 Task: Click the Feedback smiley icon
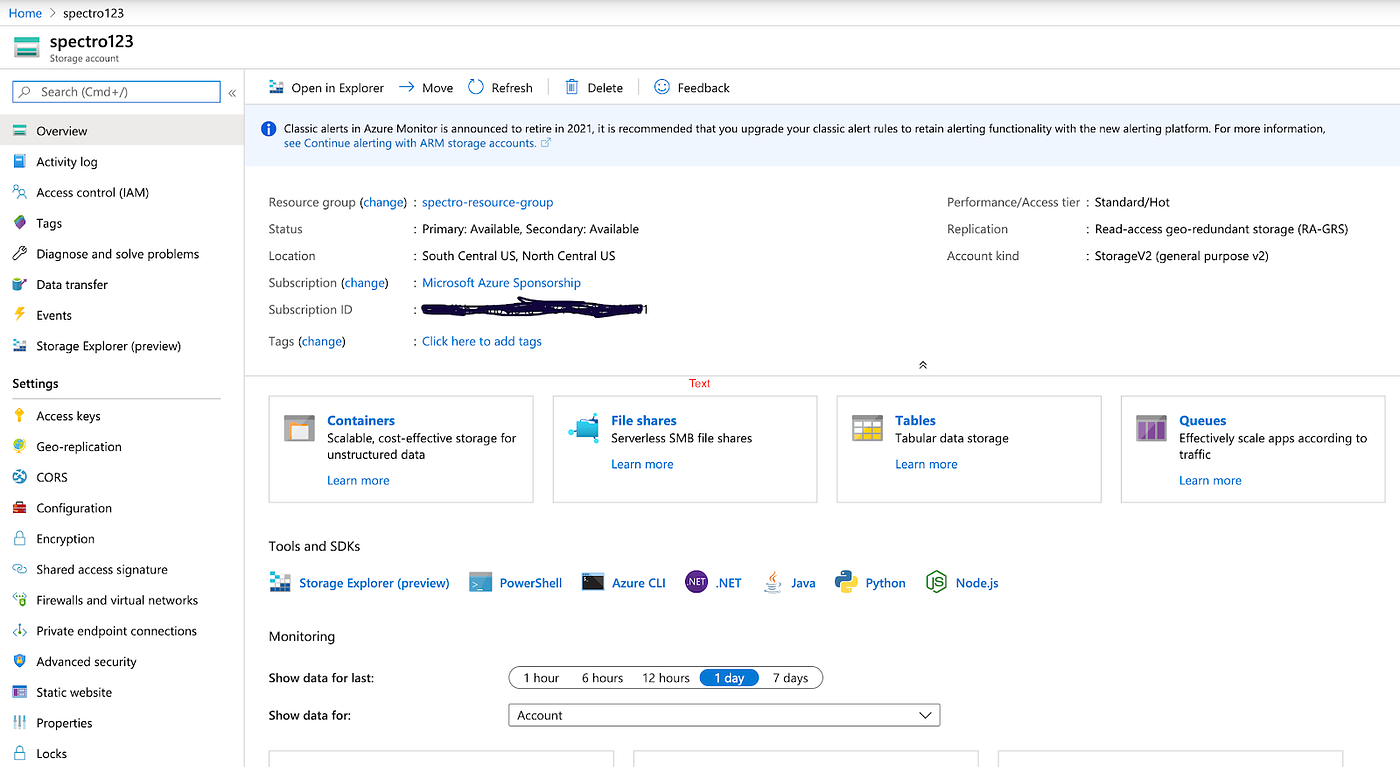coord(662,87)
